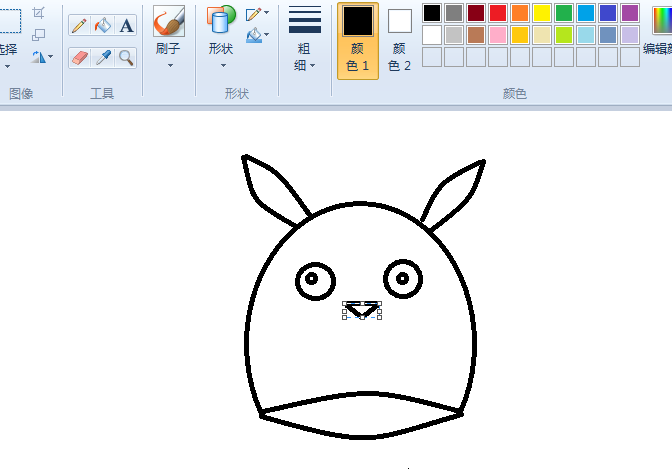Pick the green color swatch
Viewport: 672px width, 469px height.
coord(564,13)
